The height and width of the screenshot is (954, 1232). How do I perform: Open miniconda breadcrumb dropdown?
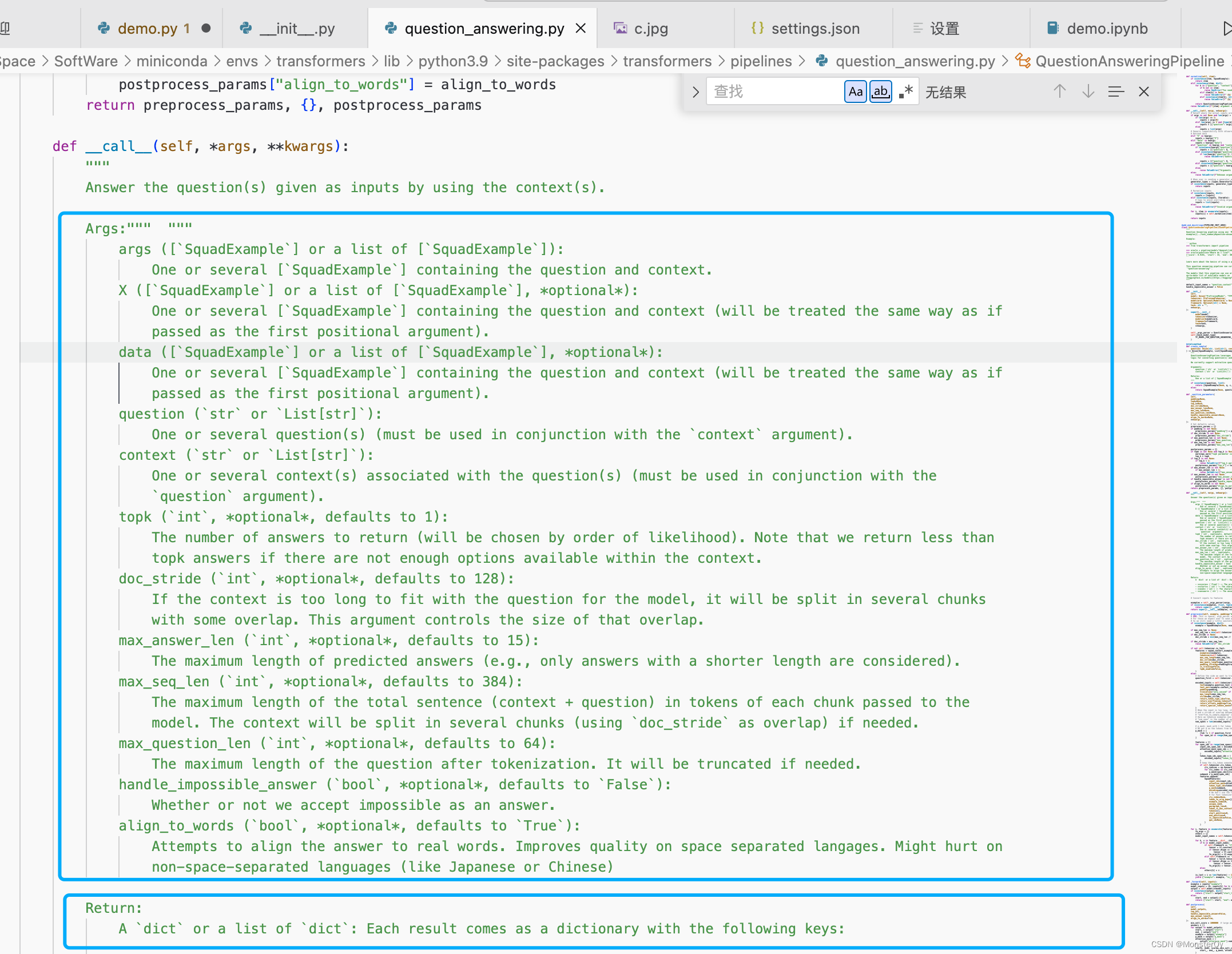point(172,61)
